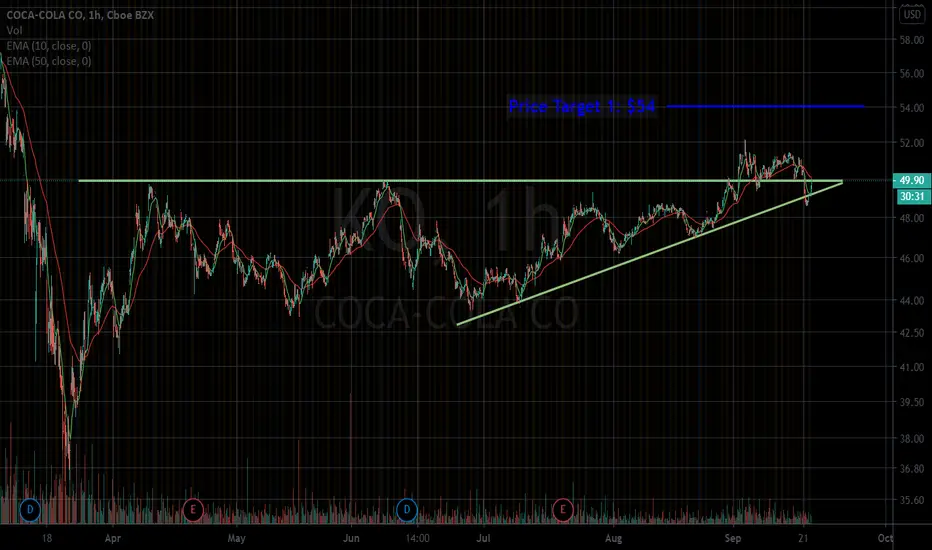Image resolution: width=932 pixels, height=550 pixels.
Task: Click the May label on time axis
Action: [x=236, y=538]
